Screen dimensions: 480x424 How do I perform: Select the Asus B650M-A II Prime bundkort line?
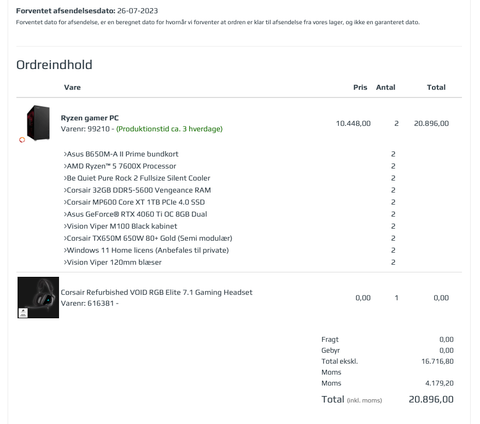pos(121,154)
